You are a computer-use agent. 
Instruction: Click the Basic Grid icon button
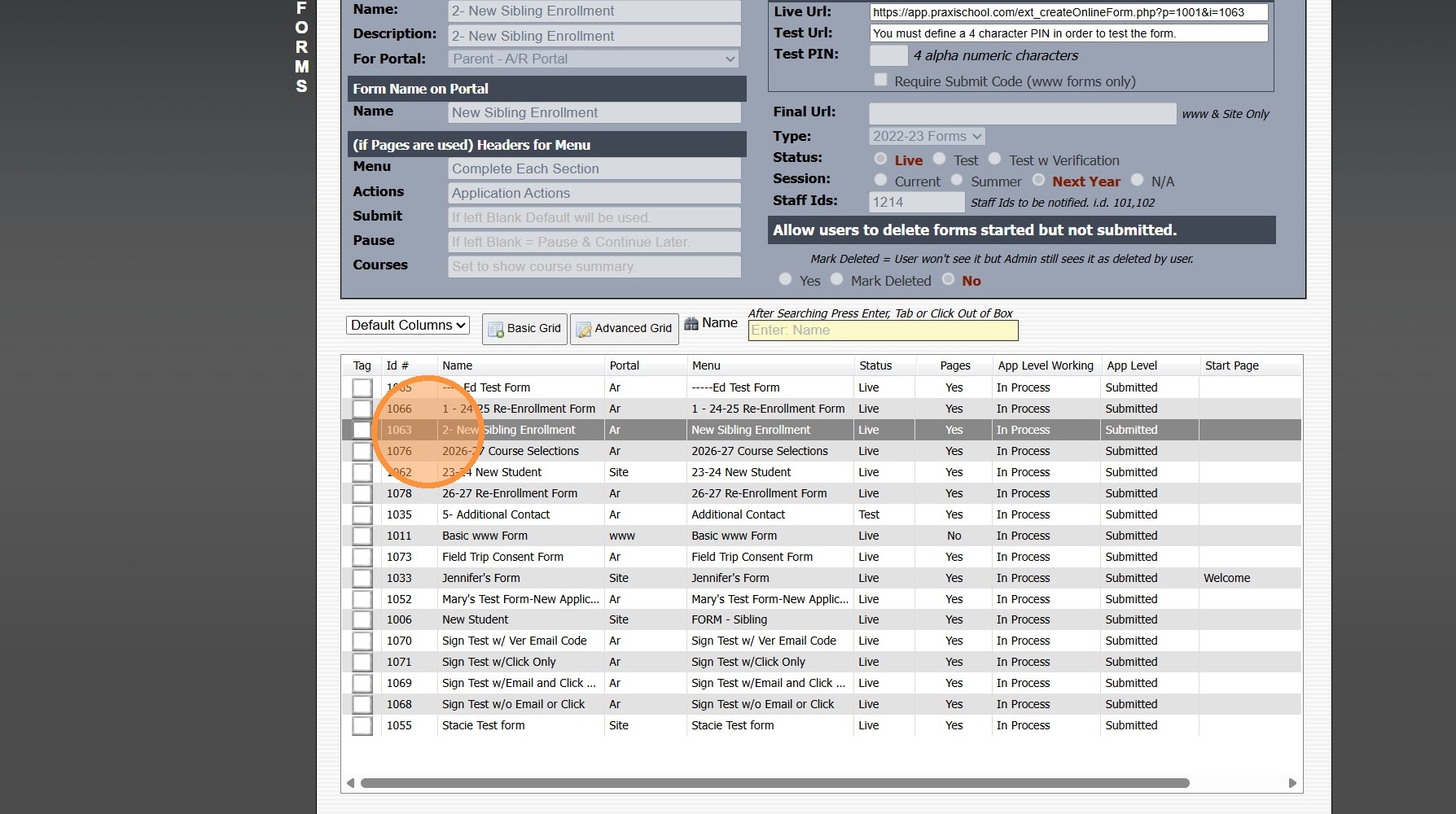tap(524, 329)
